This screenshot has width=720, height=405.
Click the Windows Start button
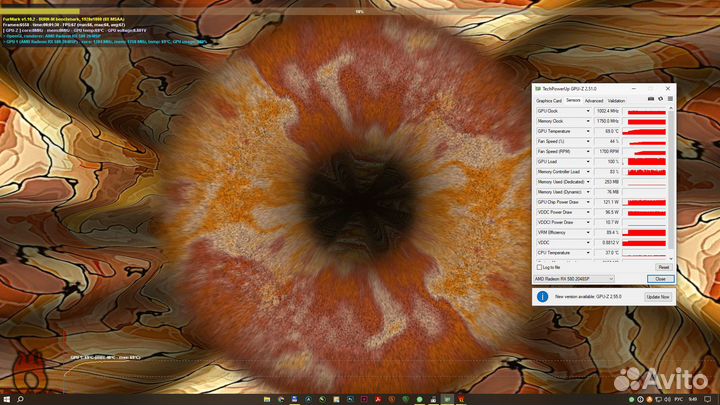[x=5, y=399]
